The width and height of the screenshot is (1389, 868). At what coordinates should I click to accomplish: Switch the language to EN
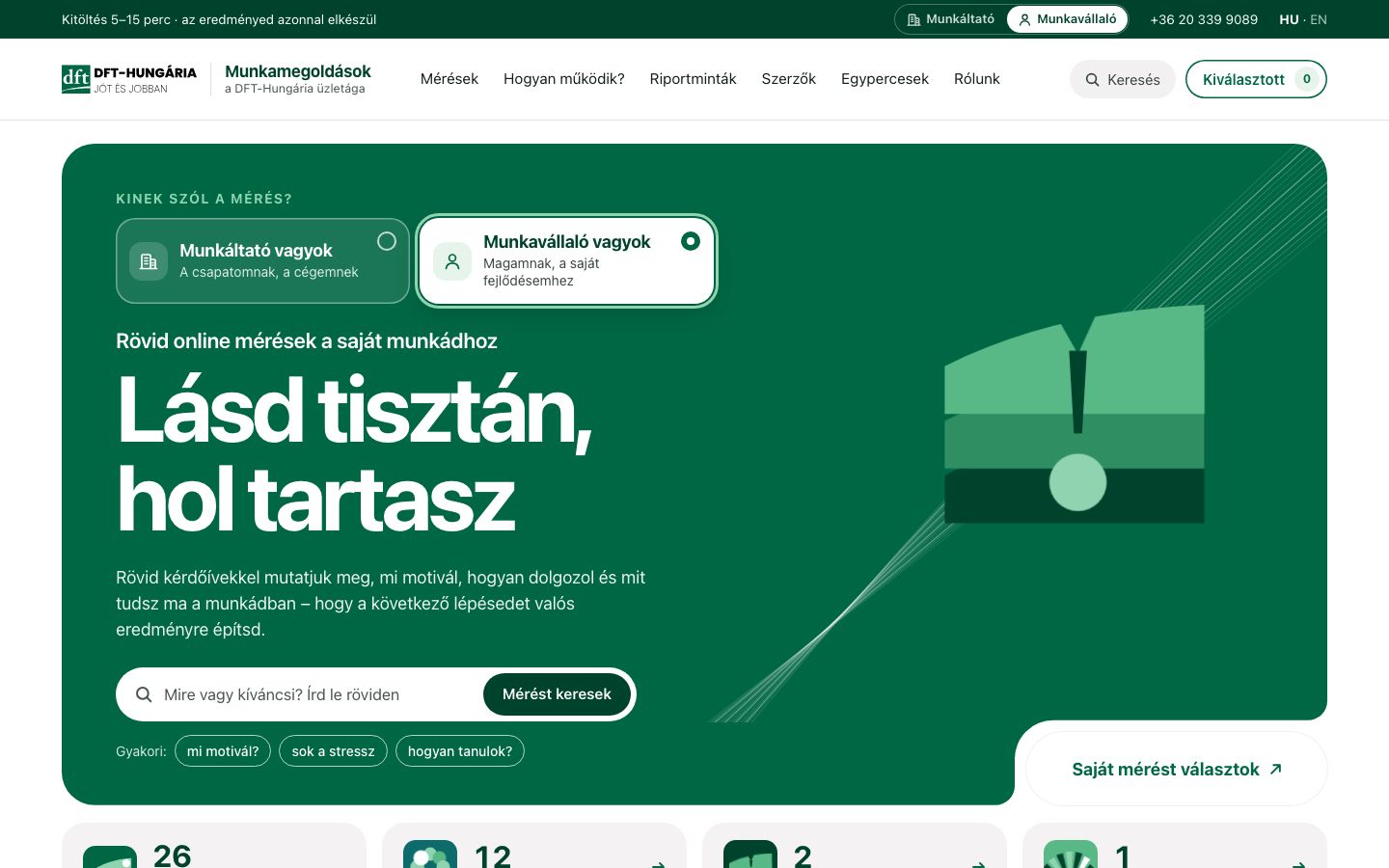(x=1319, y=19)
